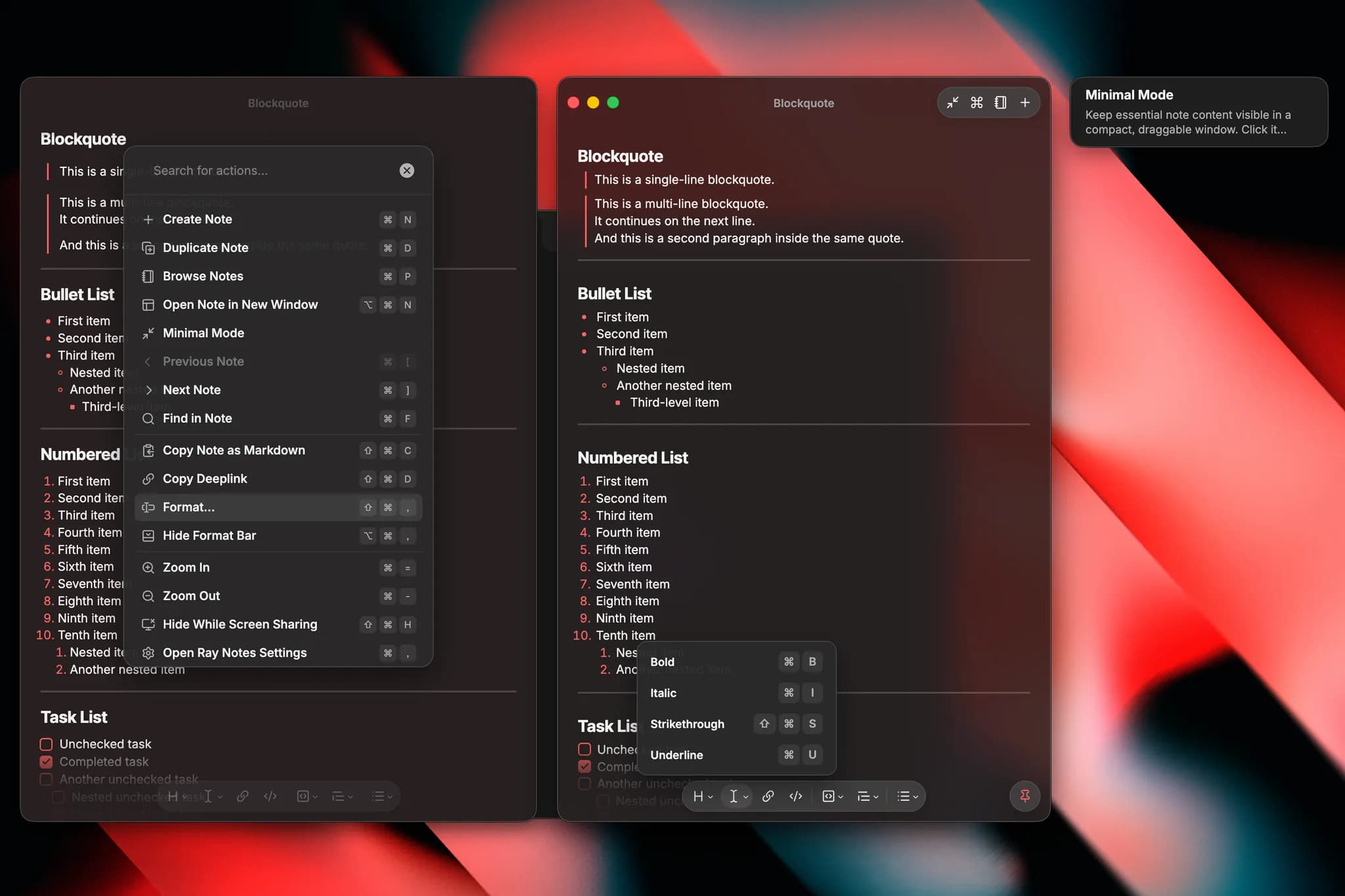Open code block dropdown in right window format bar

point(833,796)
